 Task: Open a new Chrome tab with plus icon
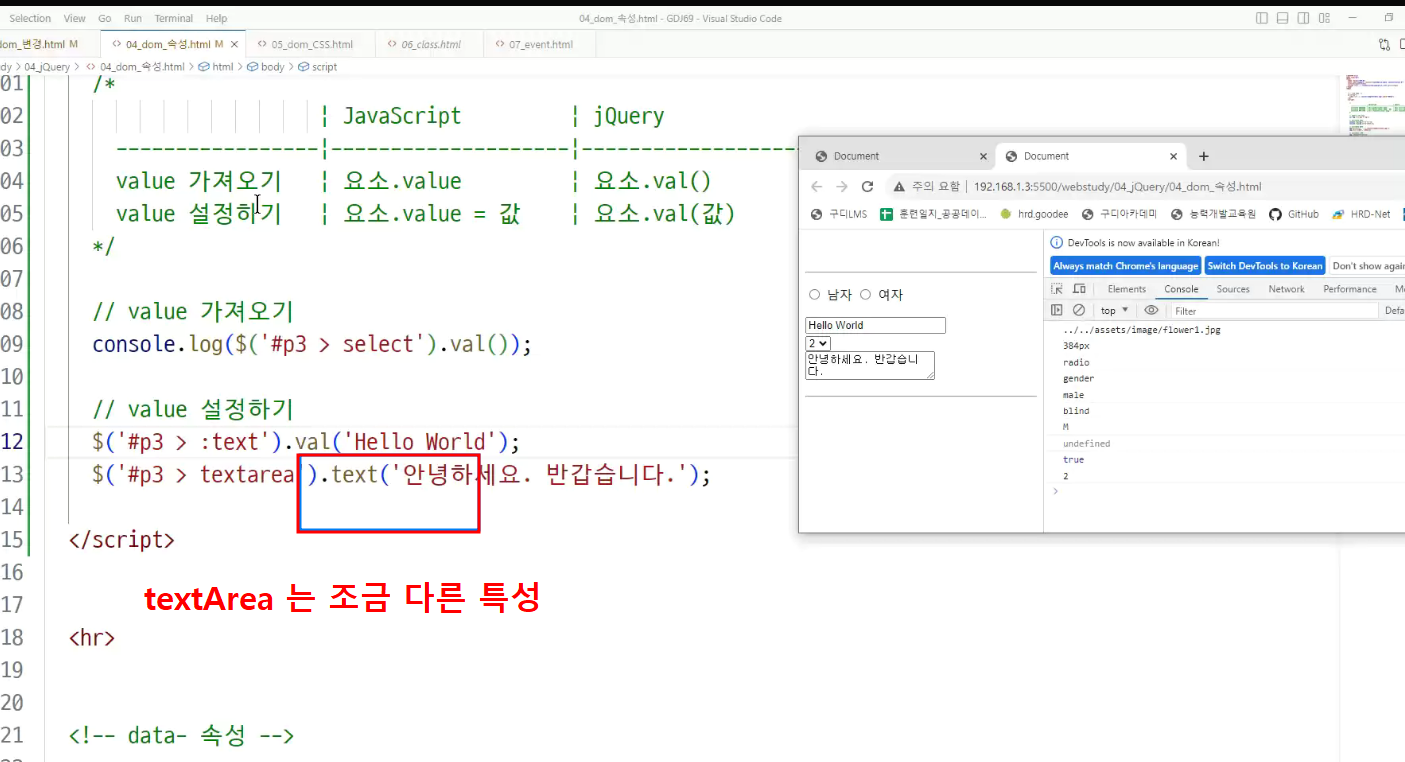click(x=1204, y=156)
